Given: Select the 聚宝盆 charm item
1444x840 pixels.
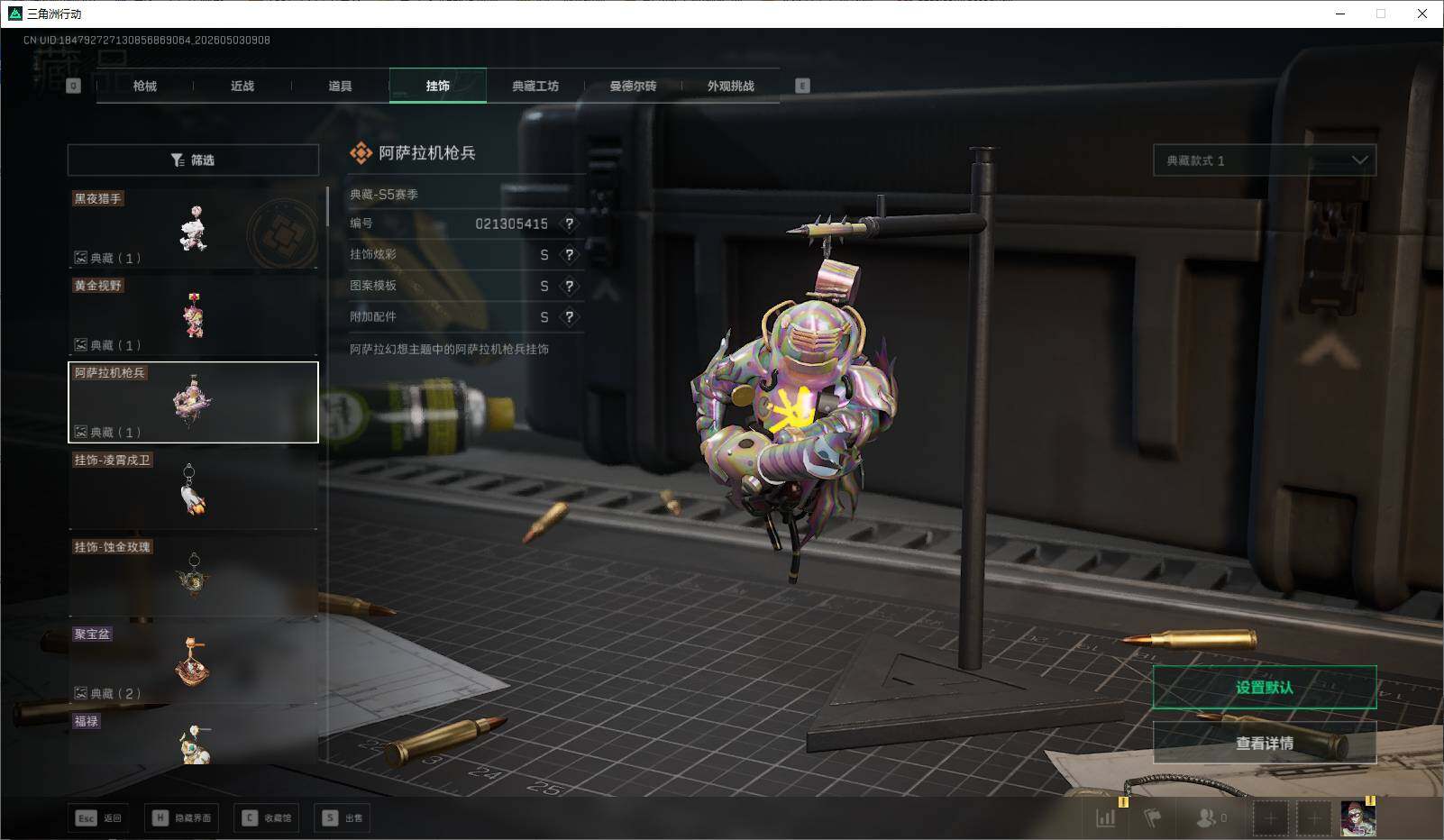Looking at the screenshot, I should [x=193, y=663].
